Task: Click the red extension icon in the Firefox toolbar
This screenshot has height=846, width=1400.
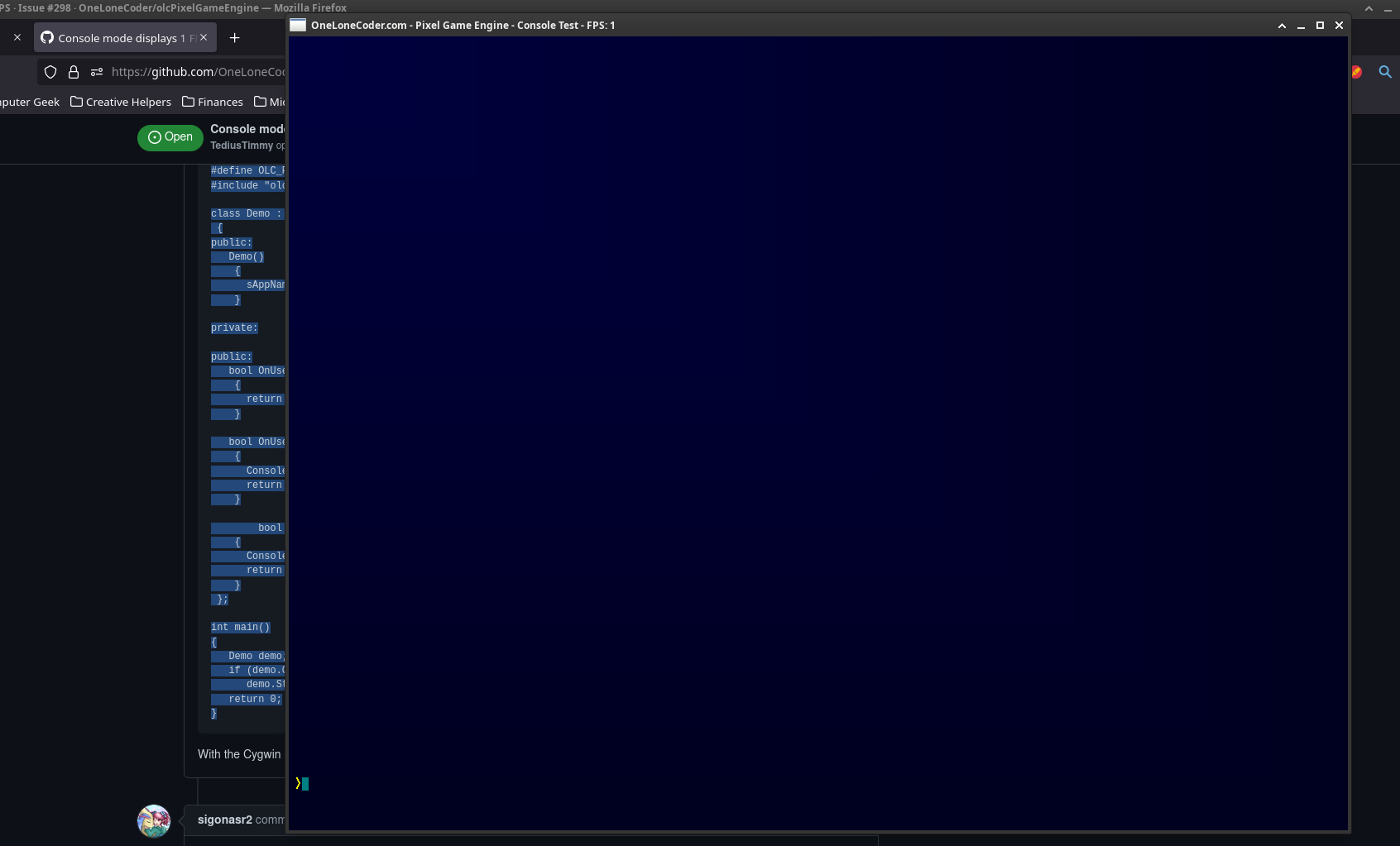Action: pyautogui.click(x=1356, y=72)
